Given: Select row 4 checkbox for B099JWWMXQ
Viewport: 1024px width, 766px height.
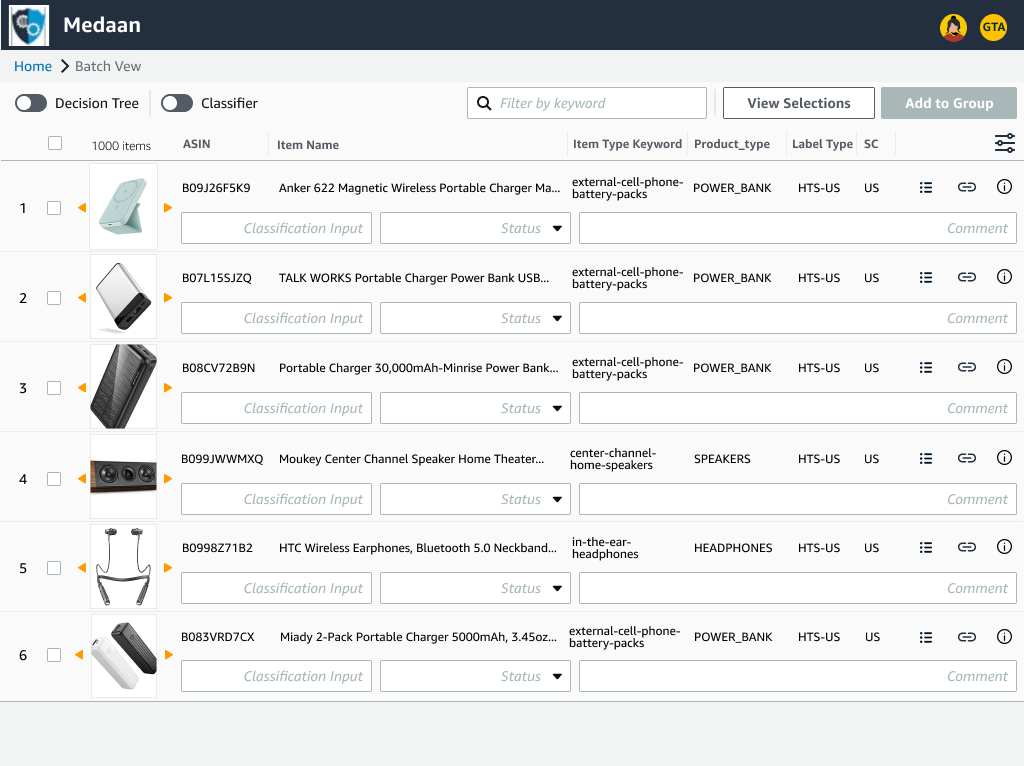Looking at the screenshot, I should click(54, 479).
